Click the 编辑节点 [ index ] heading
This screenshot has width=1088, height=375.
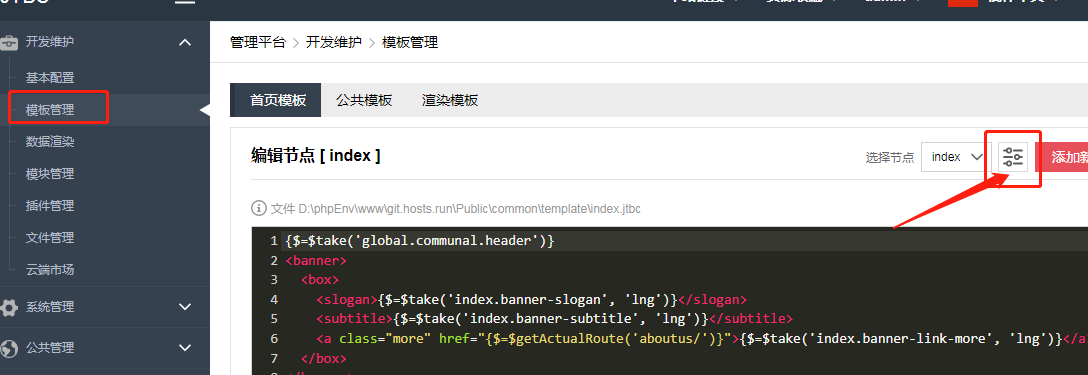[316, 156]
